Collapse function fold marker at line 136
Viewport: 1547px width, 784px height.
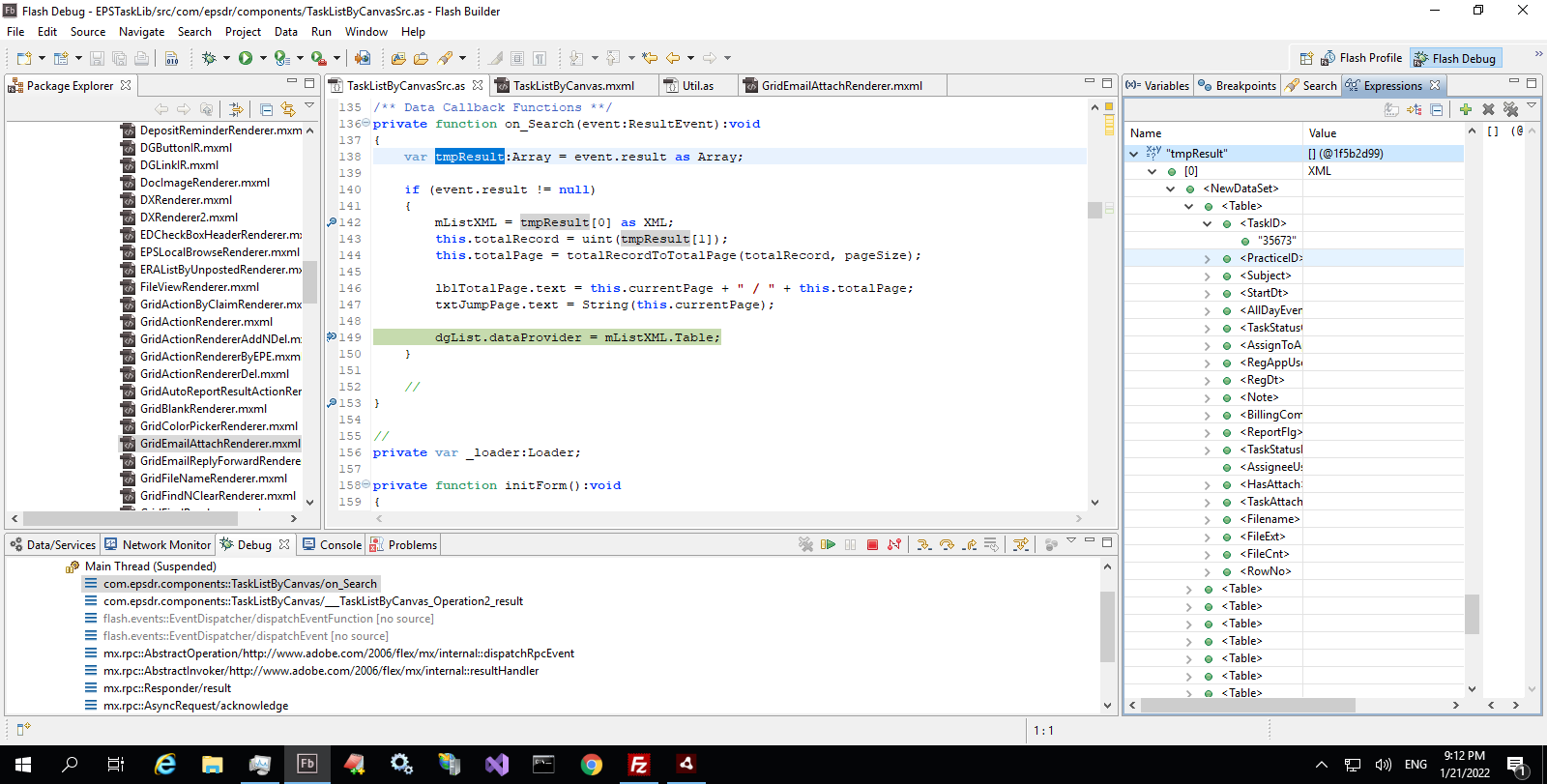[365, 124]
